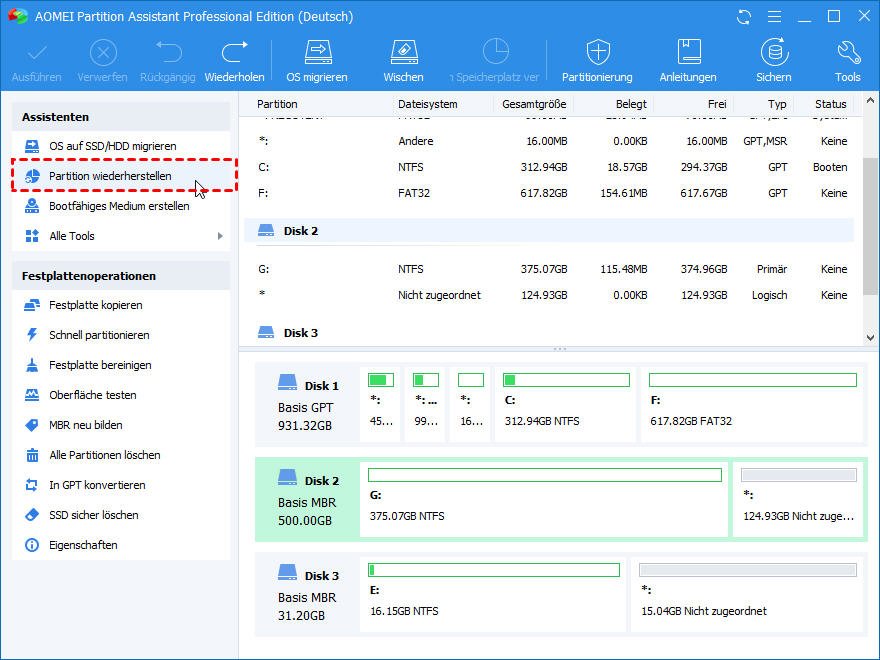This screenshot has width=880, height=660.
Task: Select the G: NTFS partition row
Action: 550,269
